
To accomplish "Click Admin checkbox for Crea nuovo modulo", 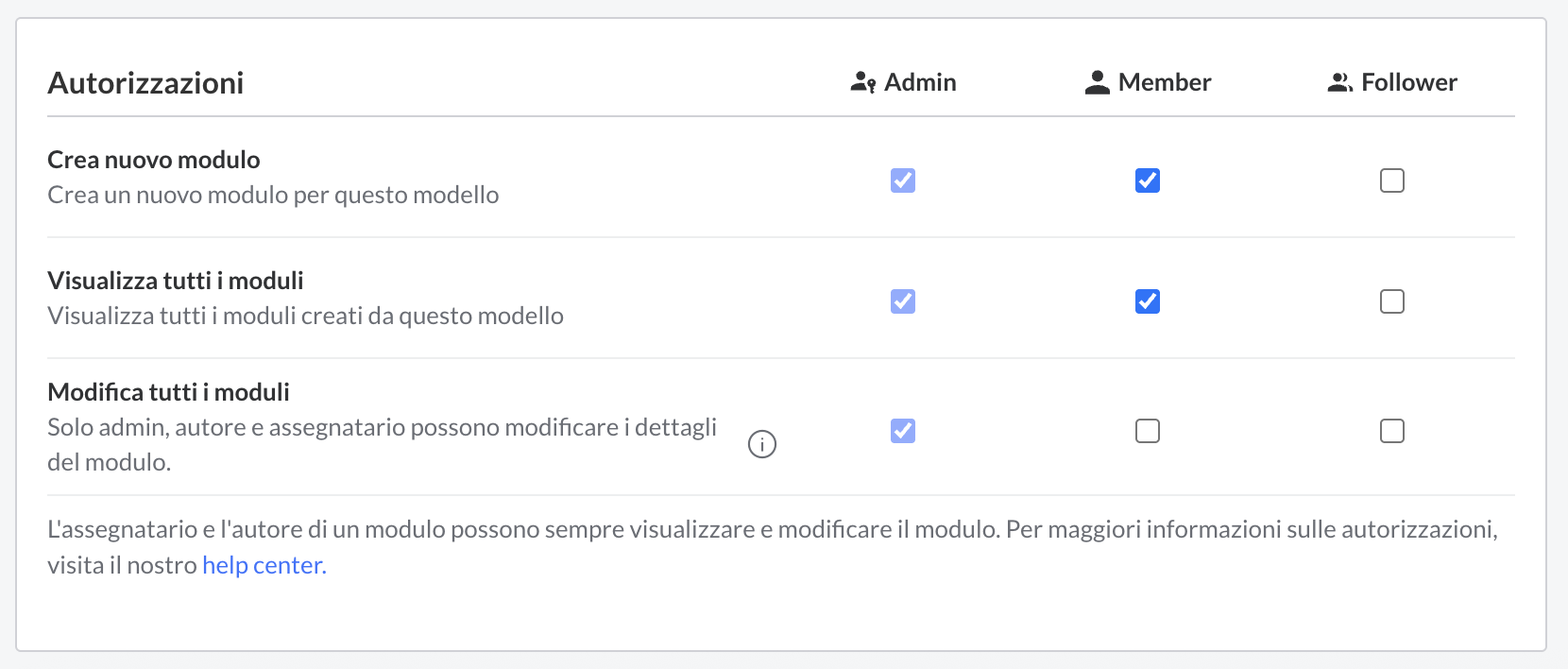I will [x=903, y=180].
